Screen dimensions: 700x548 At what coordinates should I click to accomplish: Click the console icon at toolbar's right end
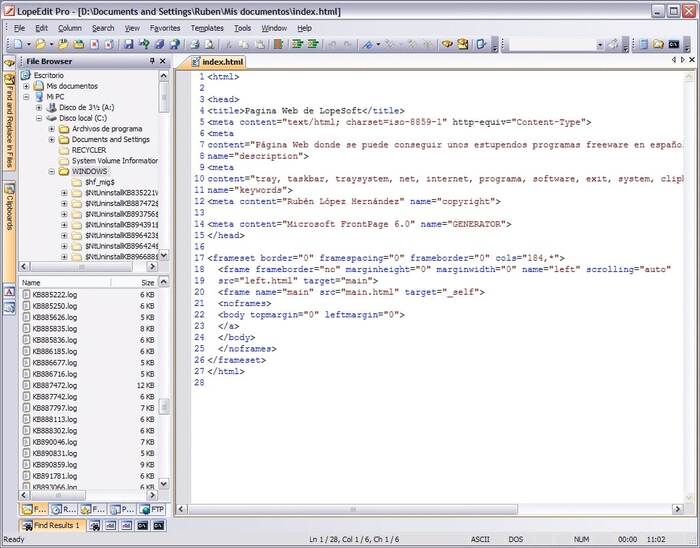[x=674, y=45]
